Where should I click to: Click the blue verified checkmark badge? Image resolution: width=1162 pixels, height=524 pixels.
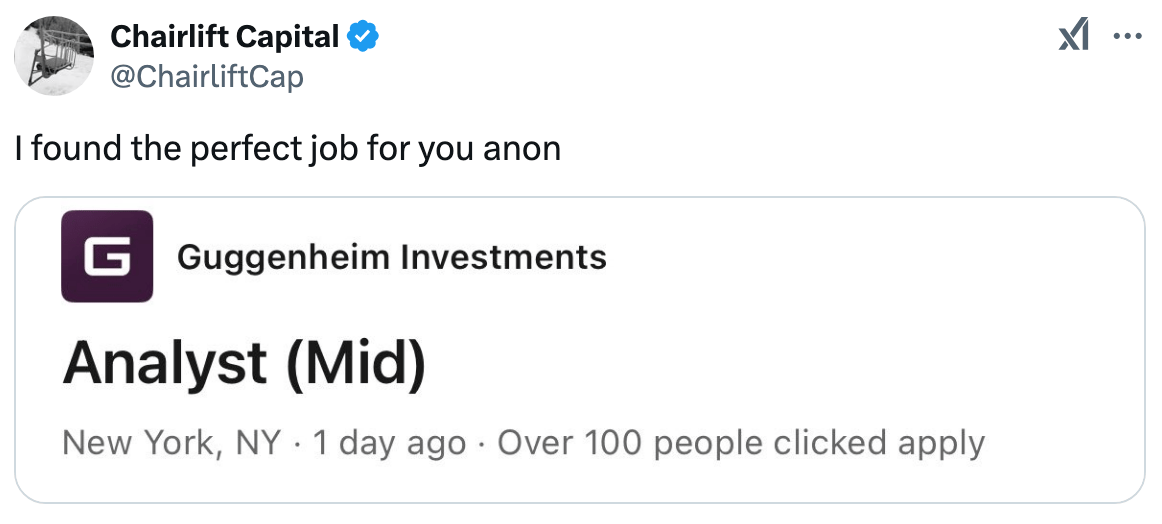click(x=362, y=37)
